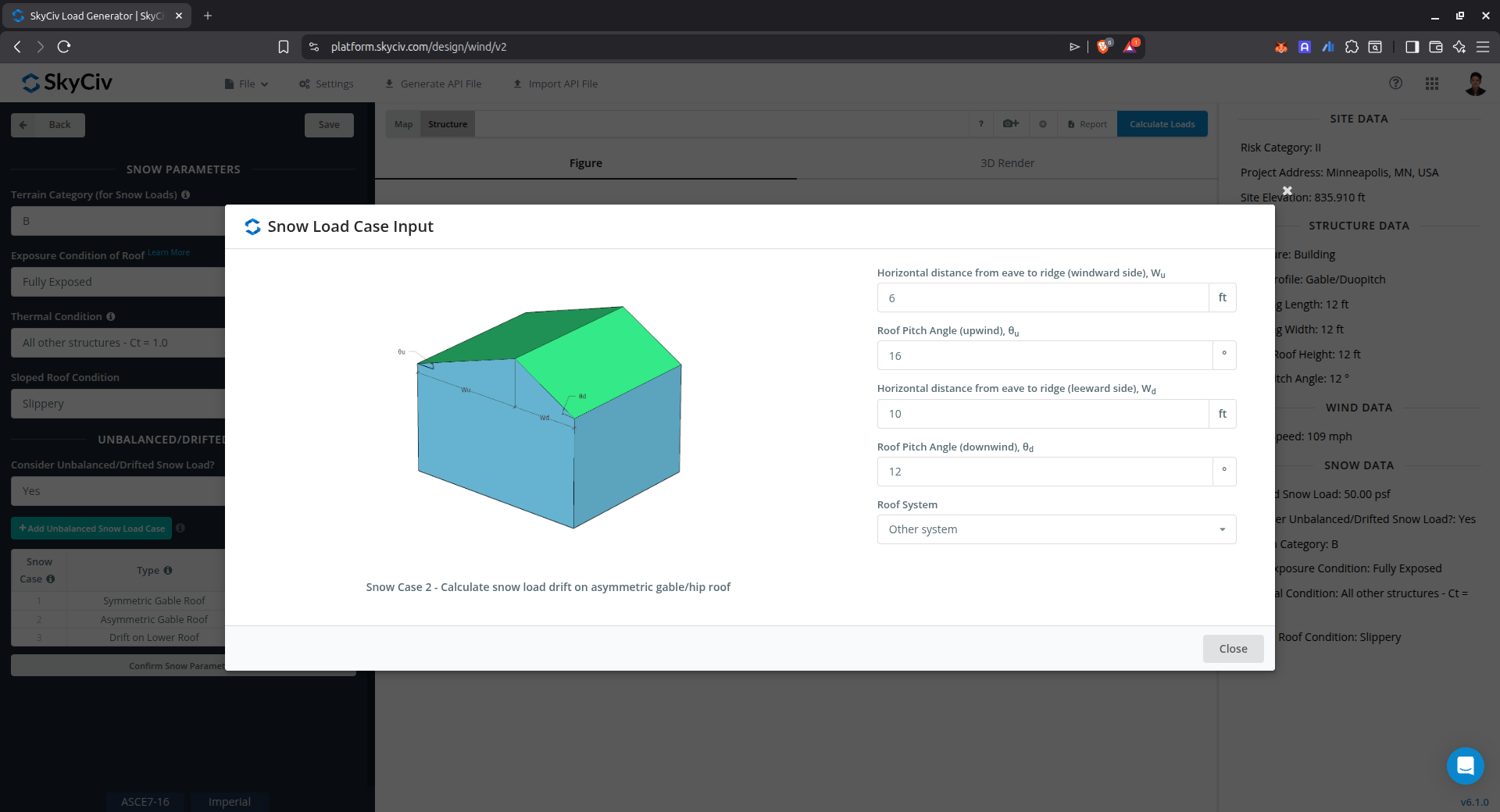This screenshot has width=1500, height=812.
Task: Open the chat support bubble
Action: [1465, 766]
